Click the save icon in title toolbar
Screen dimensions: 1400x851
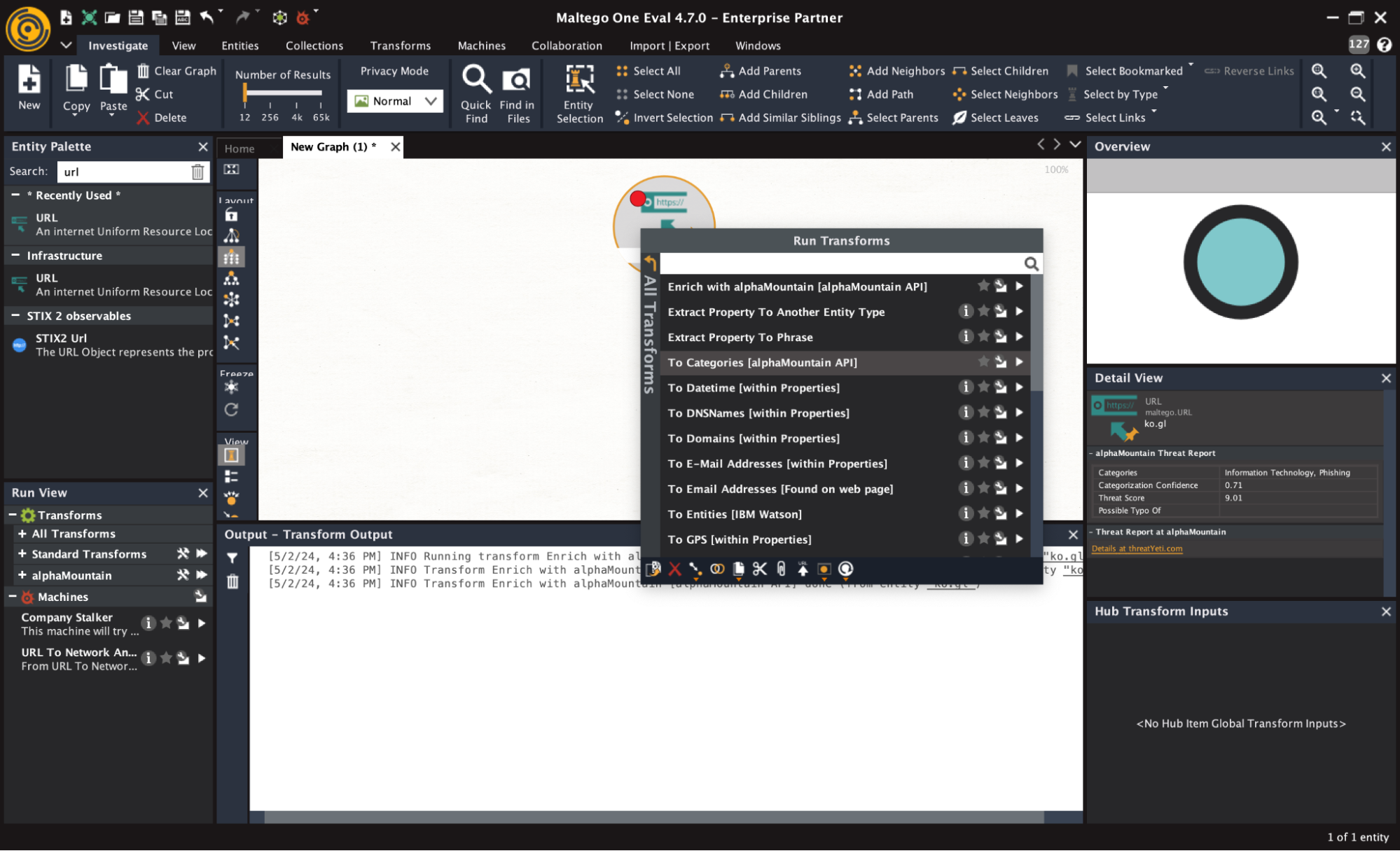click(x=136, y=17)
